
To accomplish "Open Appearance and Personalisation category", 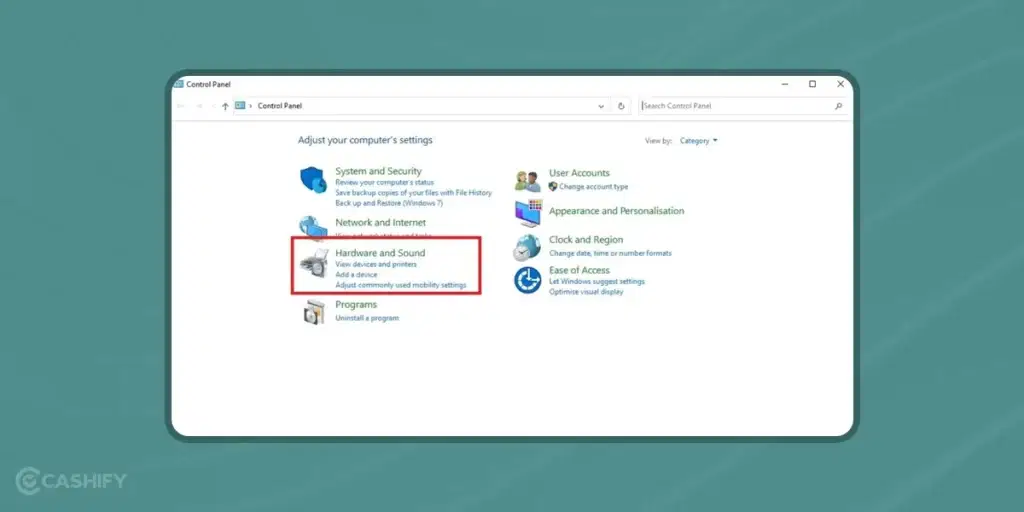I will (616, 211).
